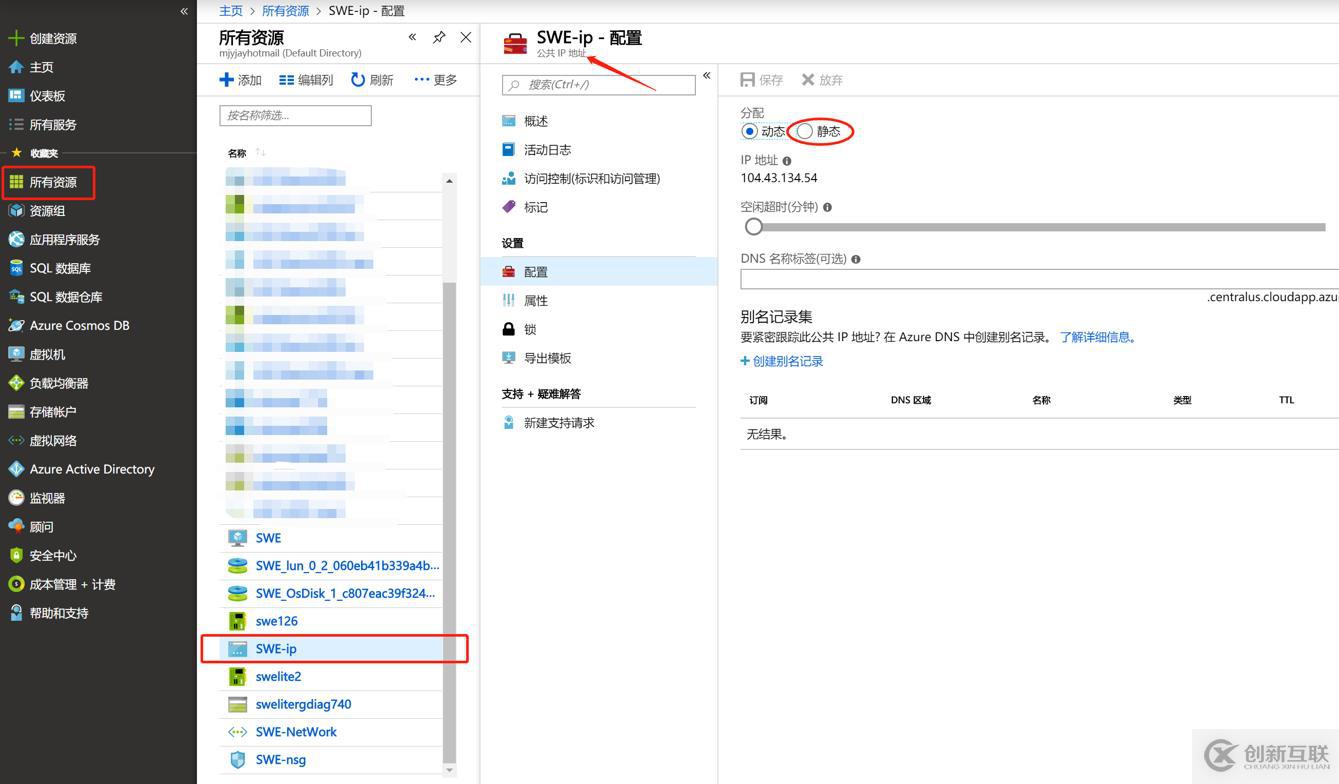Click the Azure Cosmos DB icon

pos(16,325)
